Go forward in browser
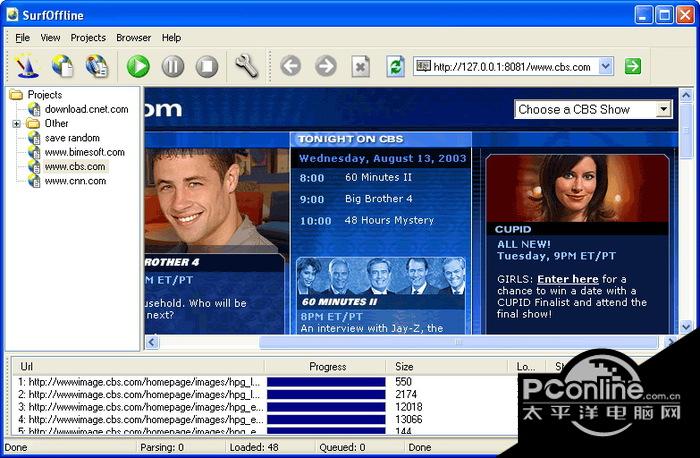This screenshot has width=700, height=458. pos(325,67)
